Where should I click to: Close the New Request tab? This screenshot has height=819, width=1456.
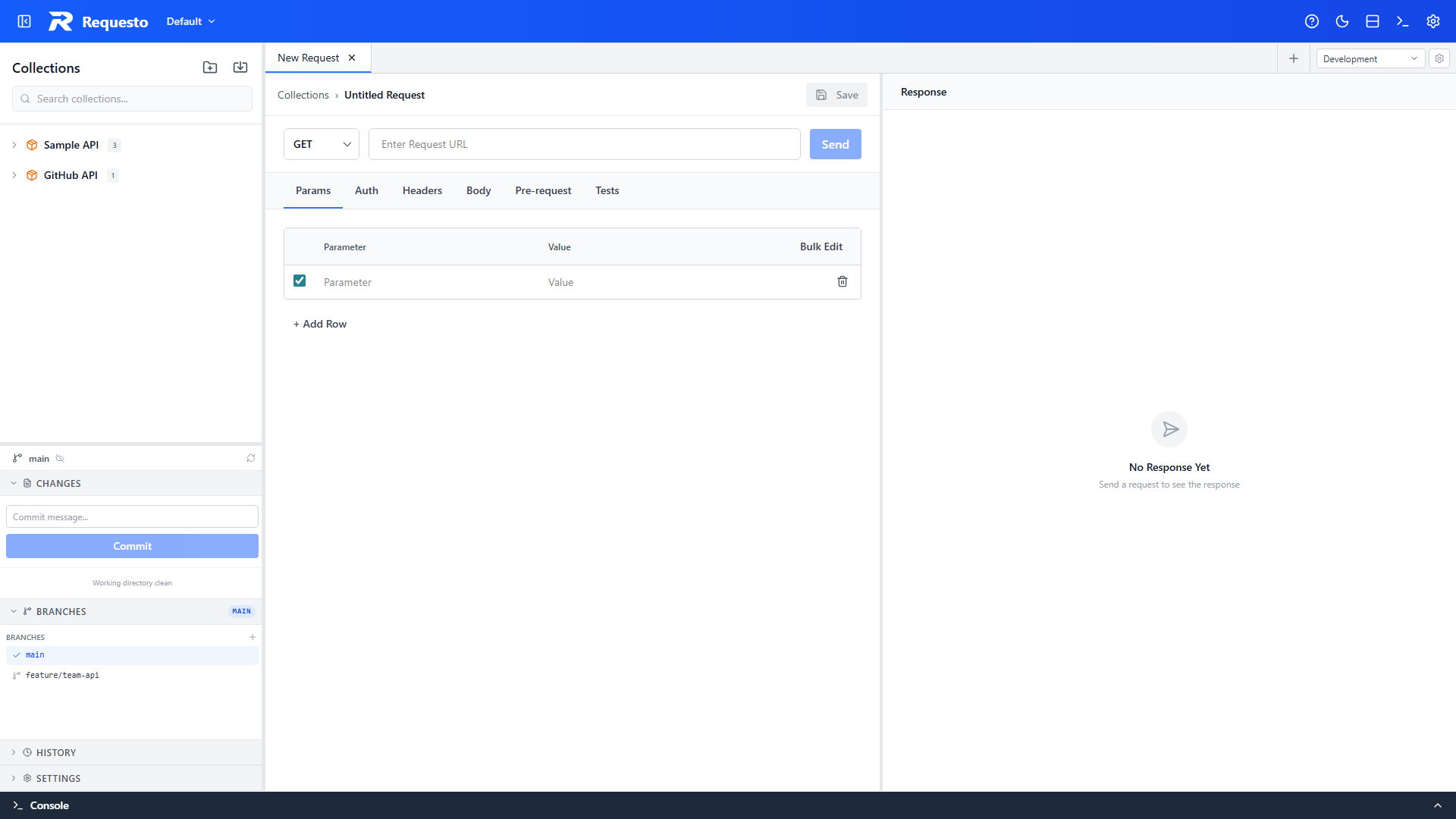coord(352,58)
